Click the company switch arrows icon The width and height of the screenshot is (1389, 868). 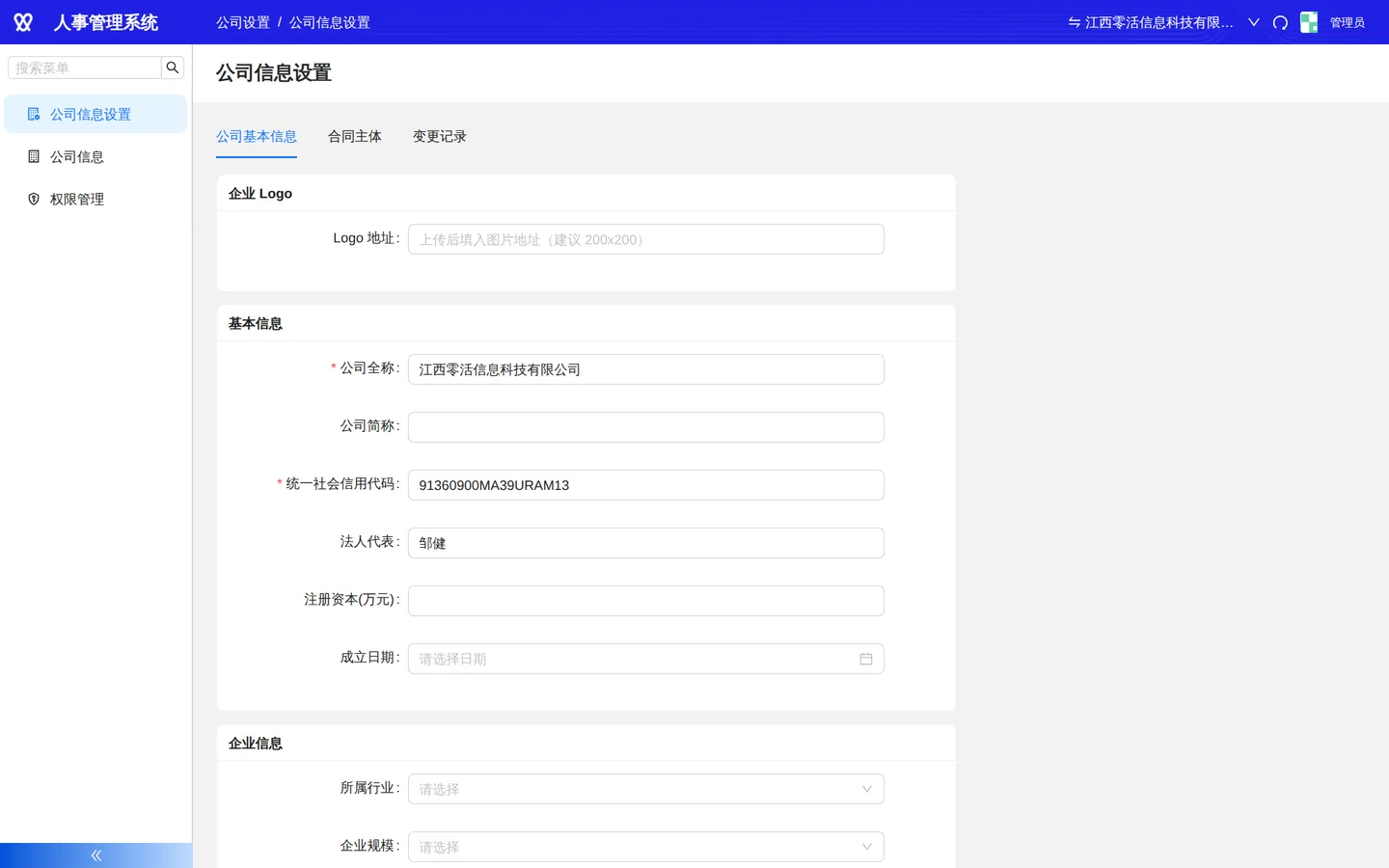tap(1074, 22)
